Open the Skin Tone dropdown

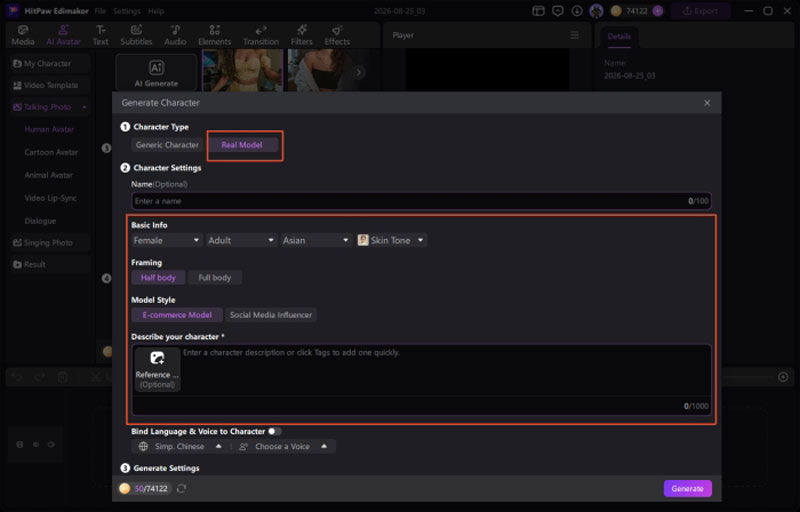pyautogui.click(x=391, y=240)
